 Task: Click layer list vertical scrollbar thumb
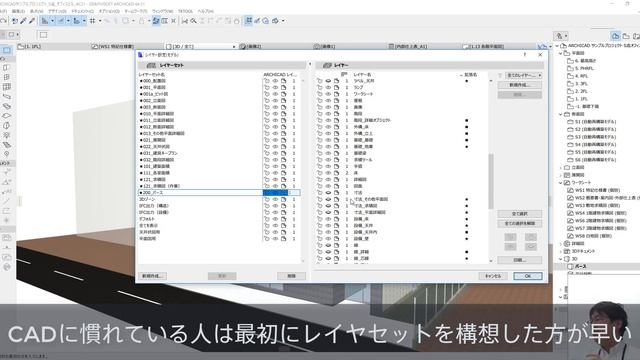(x=491, y=182)
